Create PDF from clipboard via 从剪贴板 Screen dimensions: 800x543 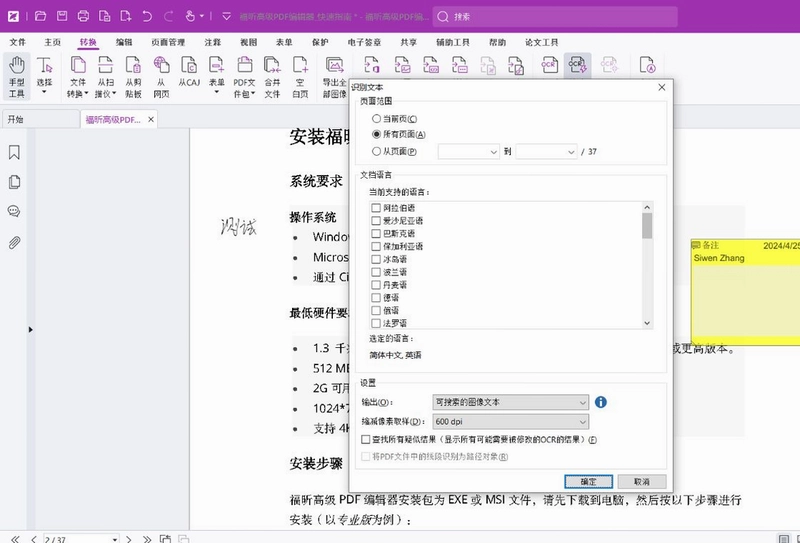[133, 77]
